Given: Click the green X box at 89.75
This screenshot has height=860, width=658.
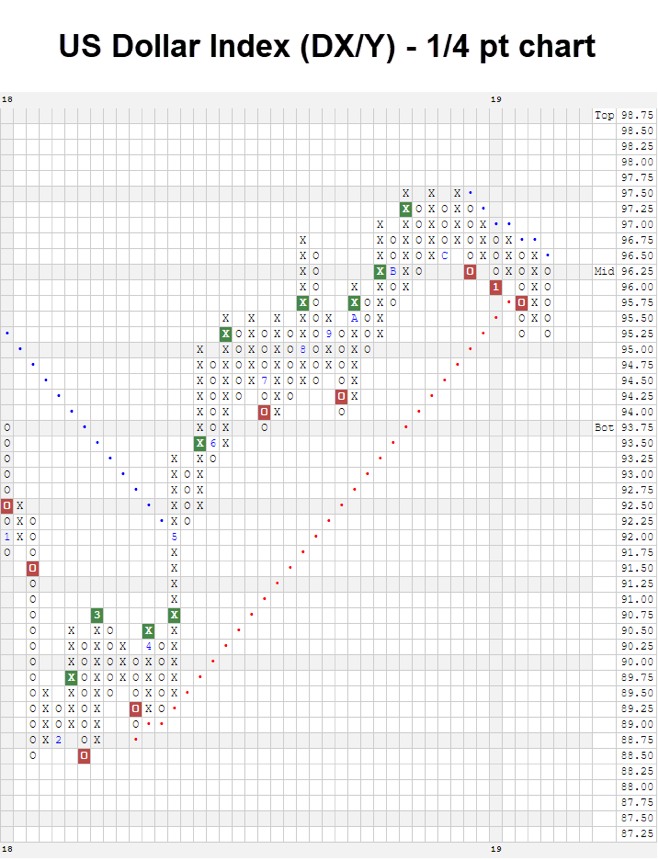Looking at the screenshot, I should [71, 677].
